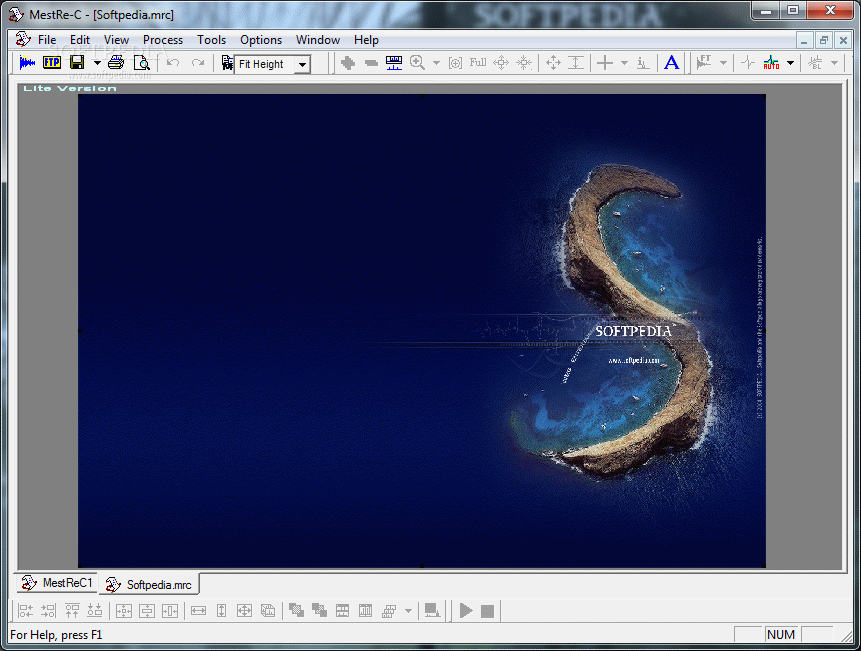
Task: Click the vertical height adjust icon
Action: [575, 63]
